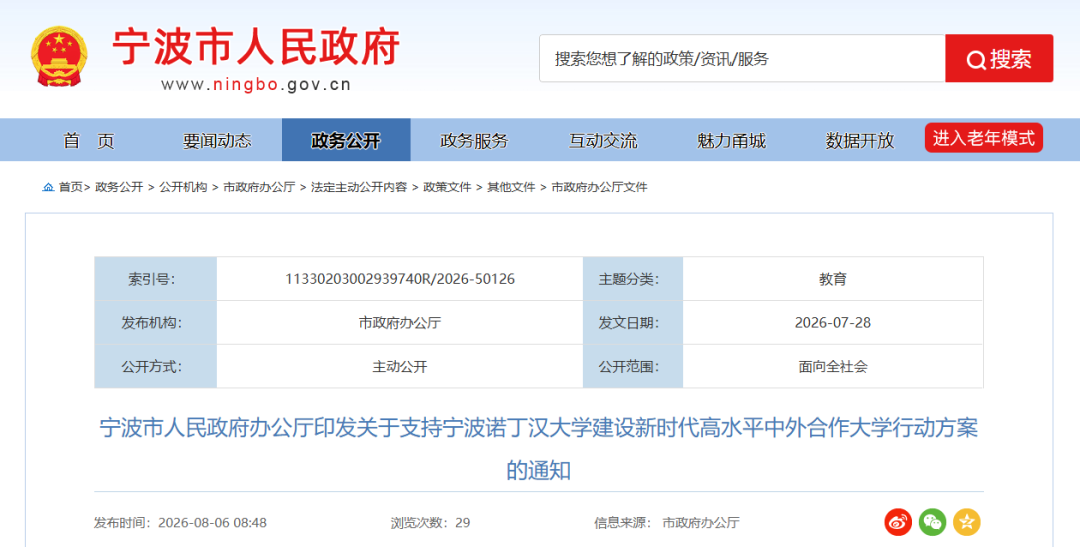
Task: Share the notice to Weibo
Action: click(x=898, y=522)
